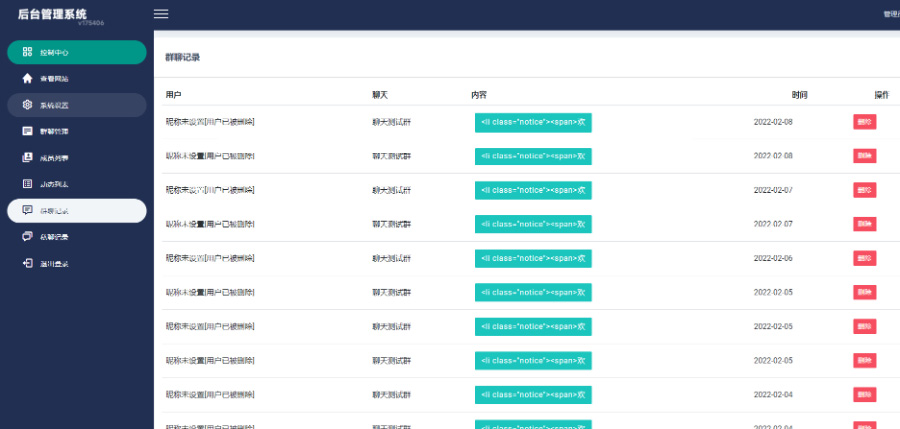Image resolution: width=900 pixels, height=429 pixels.
Task: Select the highlighted 群聊记录 menu item
Action: coord(76,211)
